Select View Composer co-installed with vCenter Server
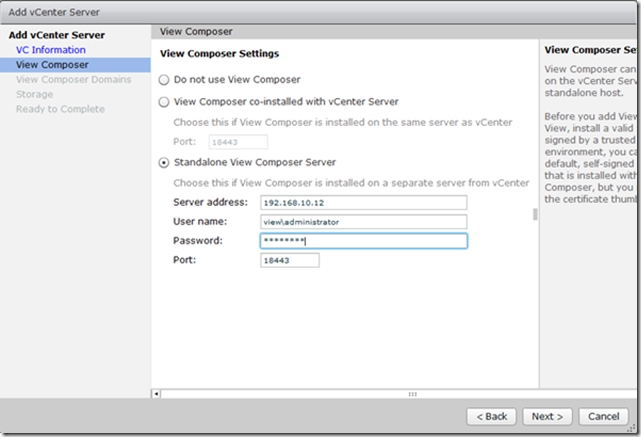641x437 pixels. 164,102
